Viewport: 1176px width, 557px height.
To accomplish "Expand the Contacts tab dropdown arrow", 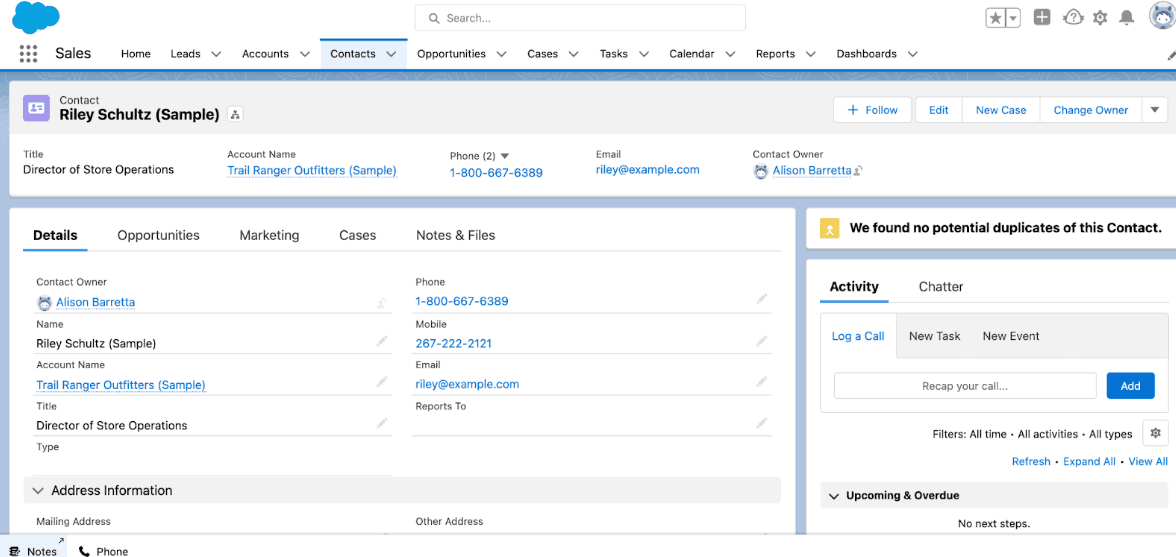I will [391, 54].
